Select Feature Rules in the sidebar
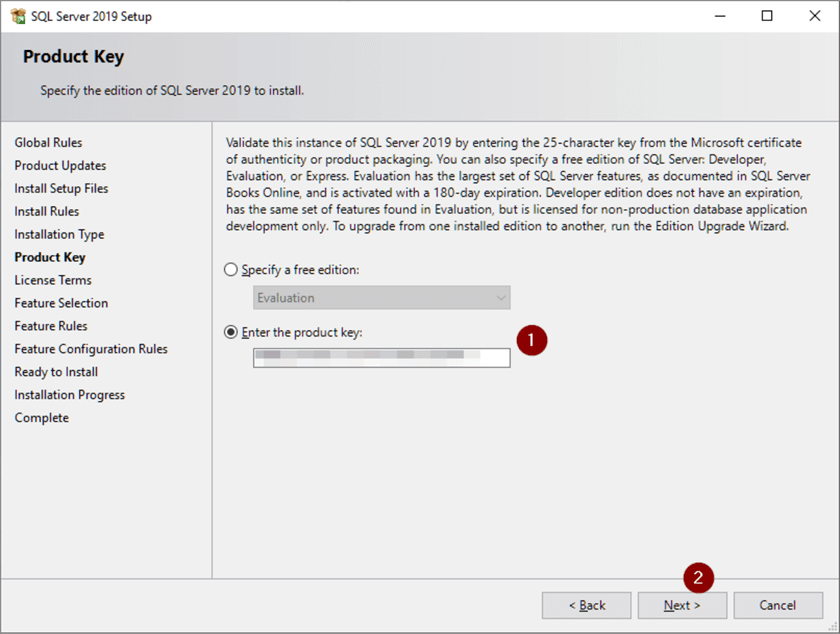 click(x=50, y=326)
